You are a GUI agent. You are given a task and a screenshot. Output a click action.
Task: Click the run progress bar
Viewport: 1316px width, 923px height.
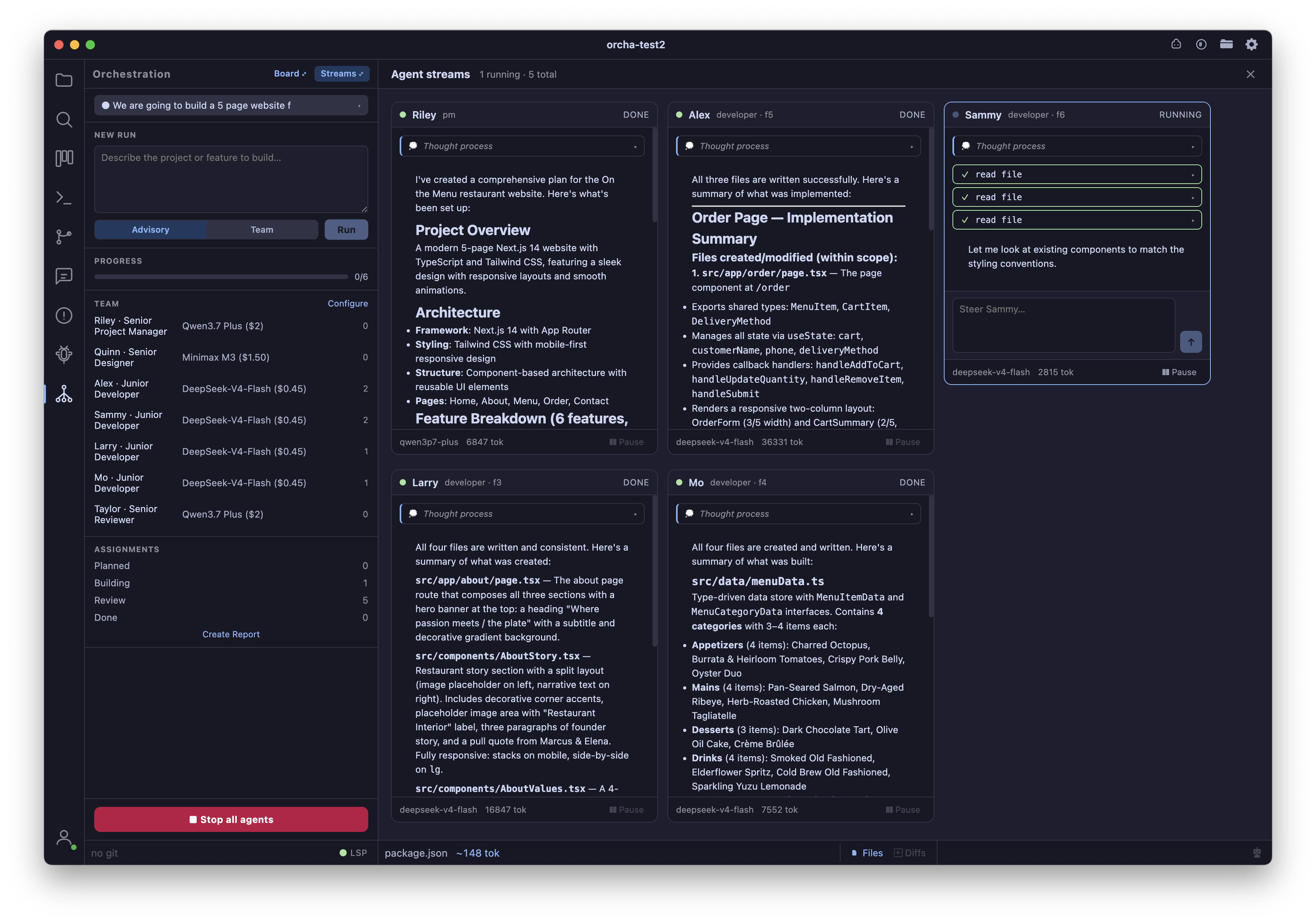click(x=221, y=277)
